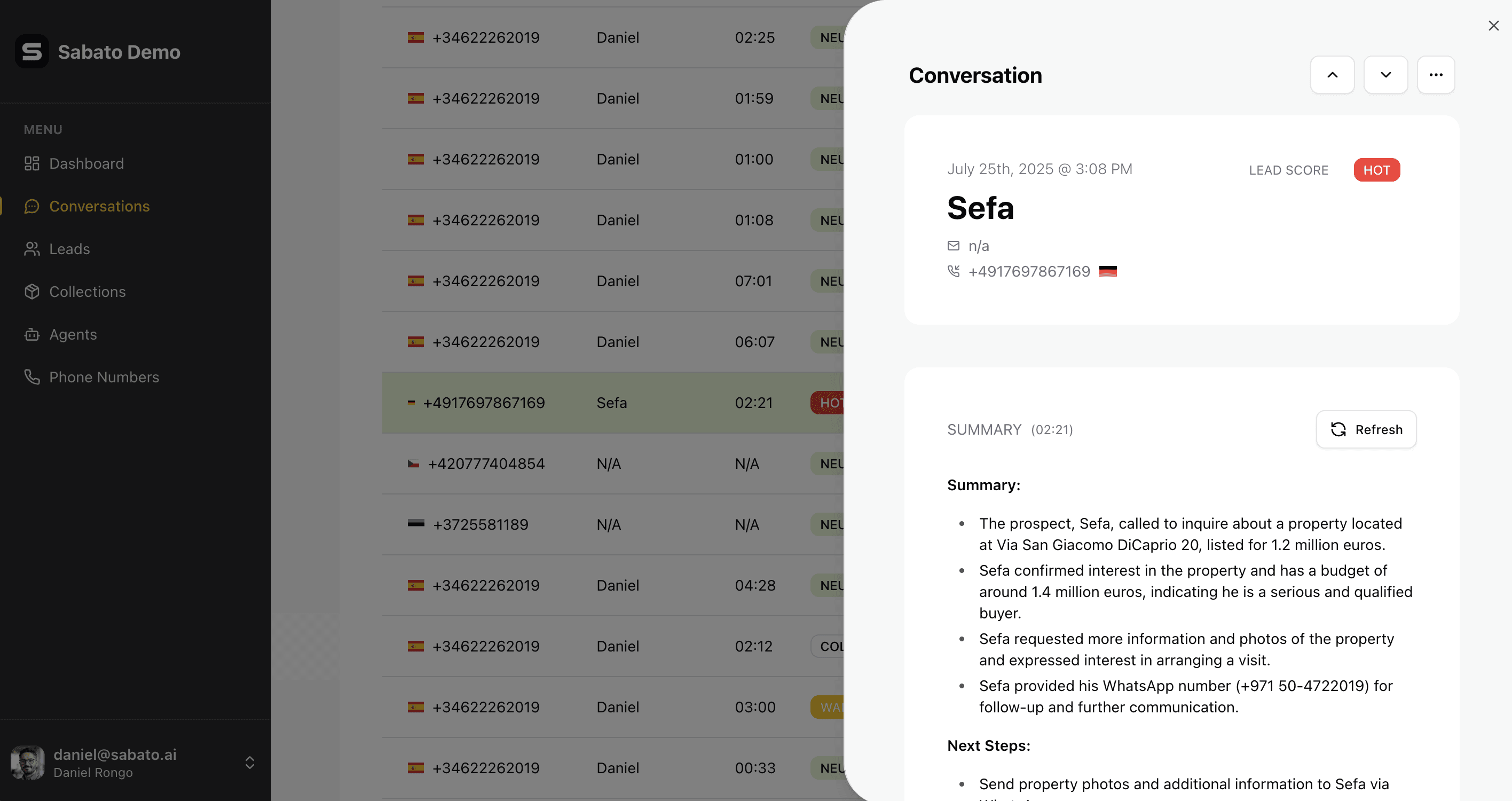
Task: Click the Agents robot icon
Action: point(31,335)
